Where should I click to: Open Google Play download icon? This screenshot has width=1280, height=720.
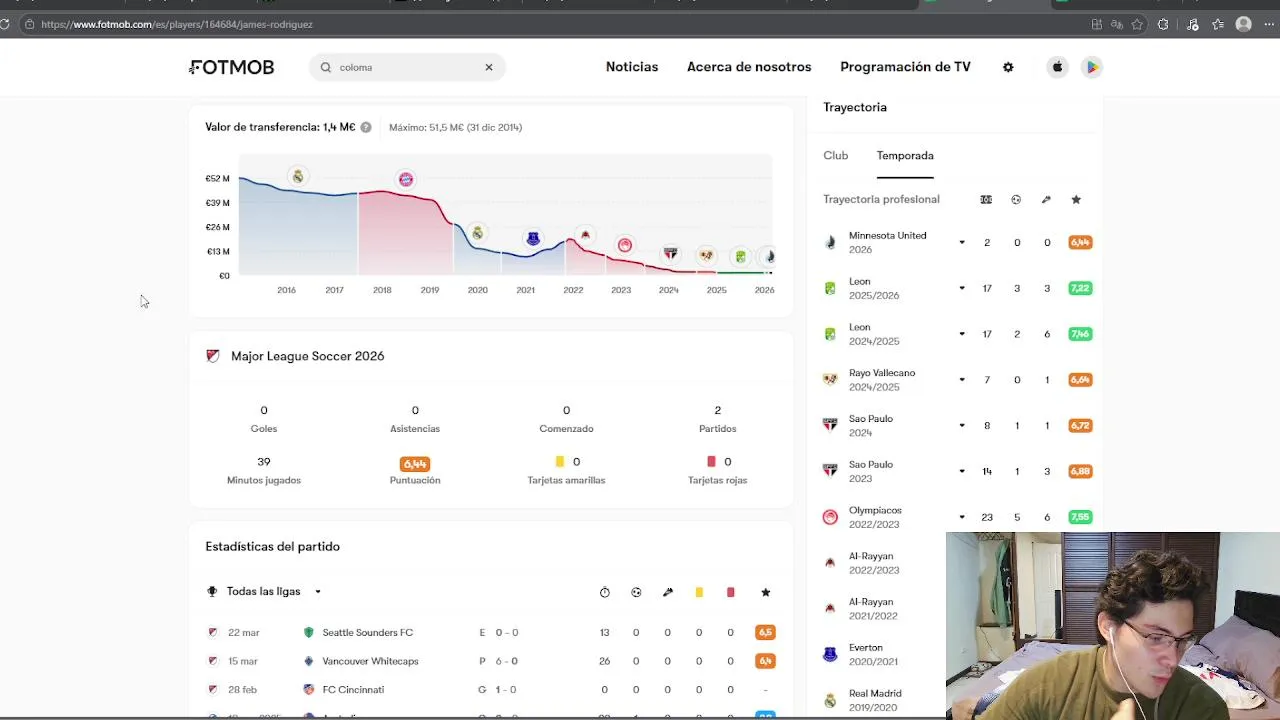coord(1092,67)
